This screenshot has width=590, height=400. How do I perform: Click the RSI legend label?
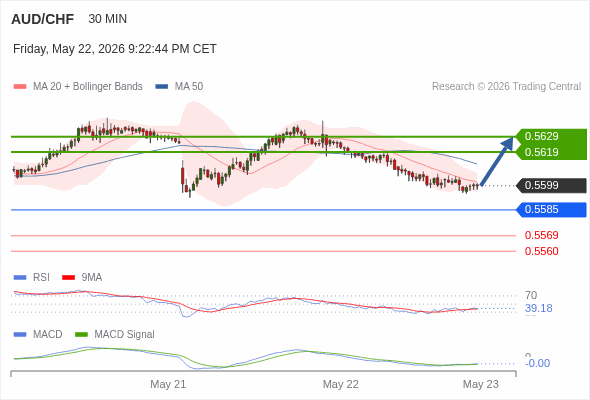41,278
